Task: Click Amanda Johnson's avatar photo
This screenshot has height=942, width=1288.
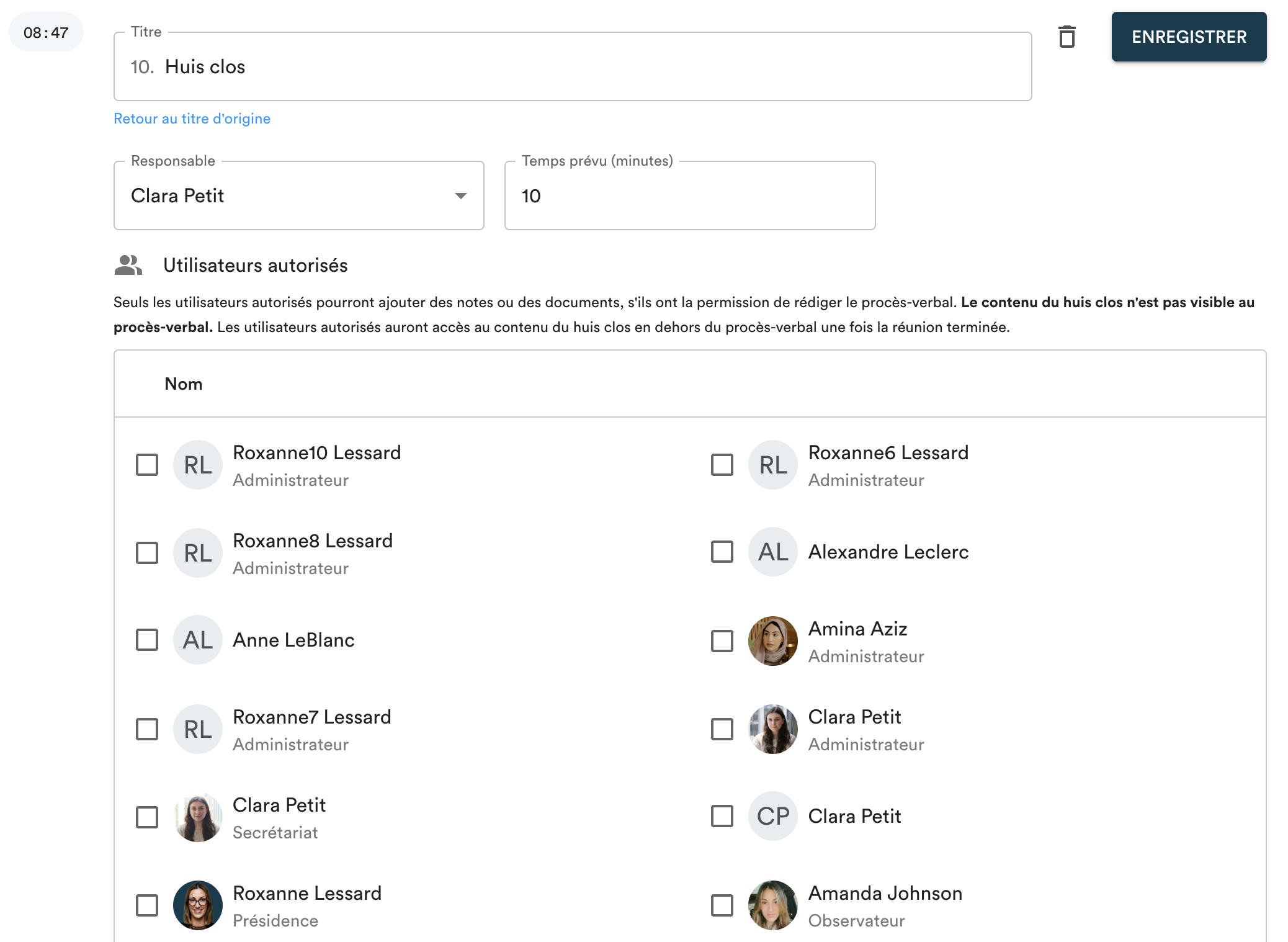Action: (772, 905)
